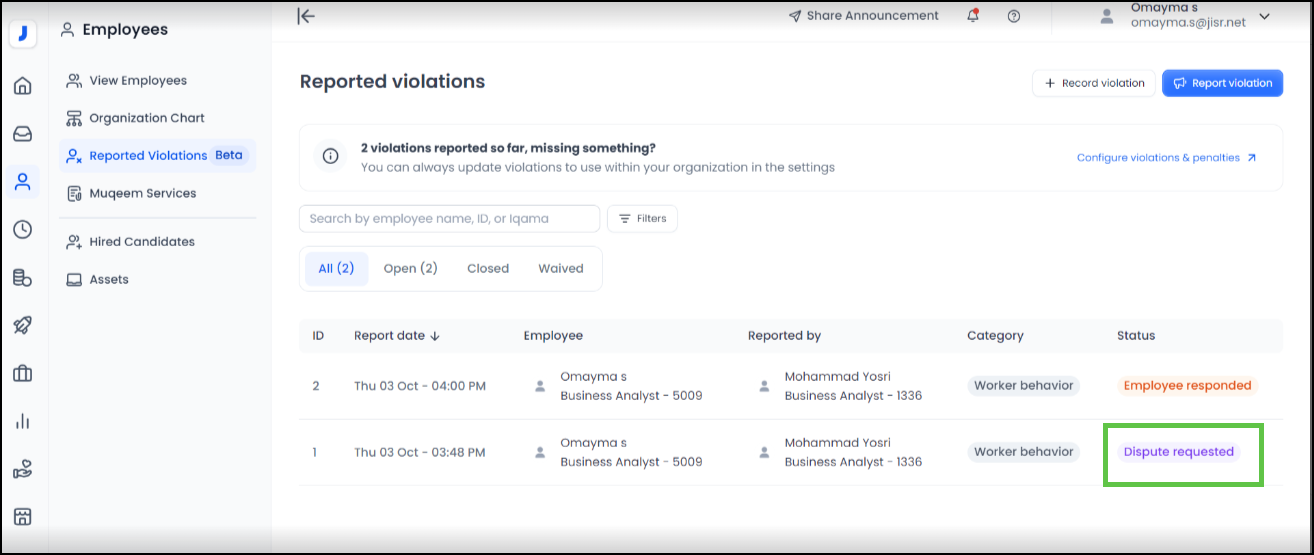Click the home icon in left rail
1314x555 pixels.
(x=22, y=85)
